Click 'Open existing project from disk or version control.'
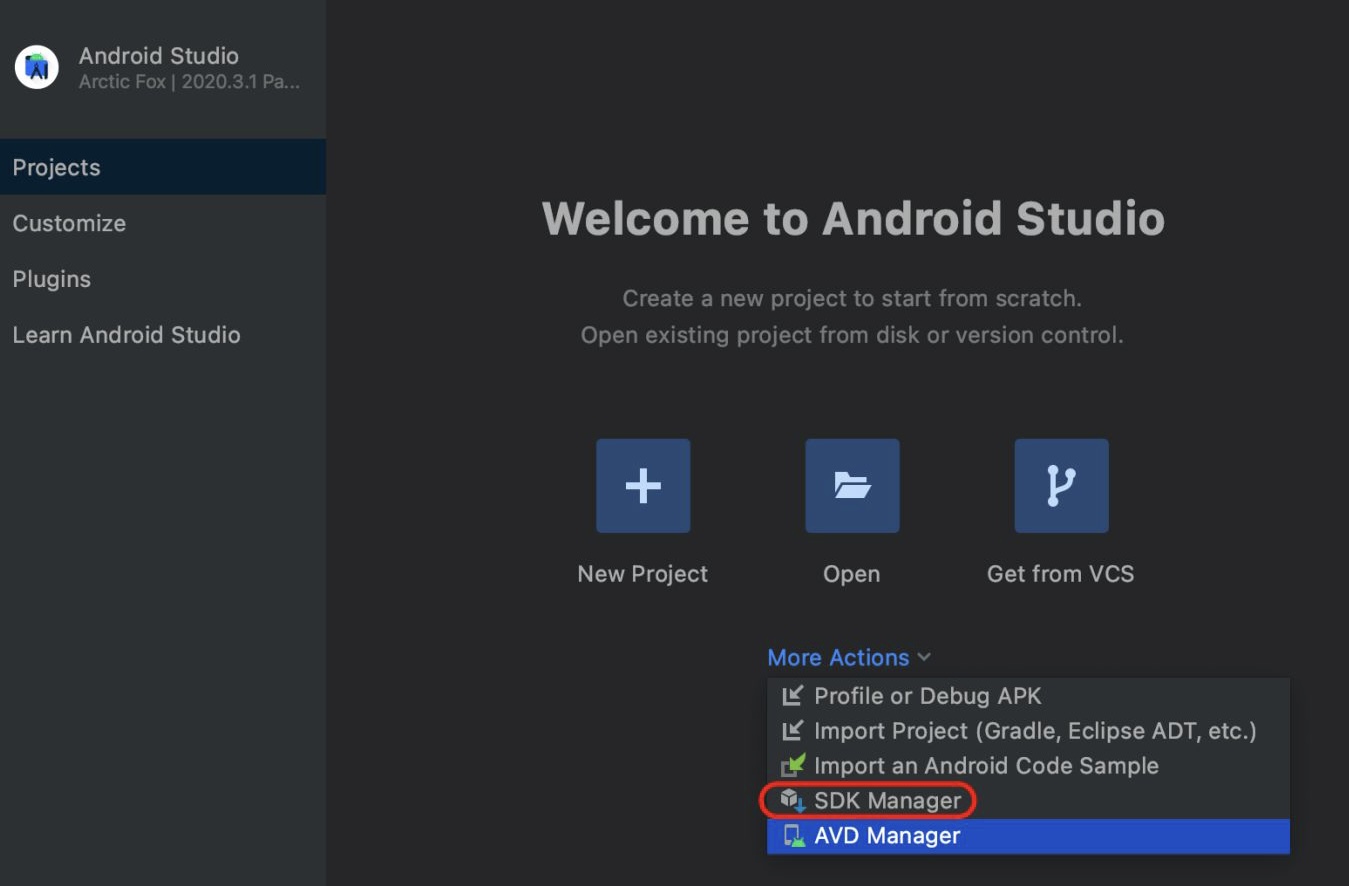 click(x=852, y=335)
